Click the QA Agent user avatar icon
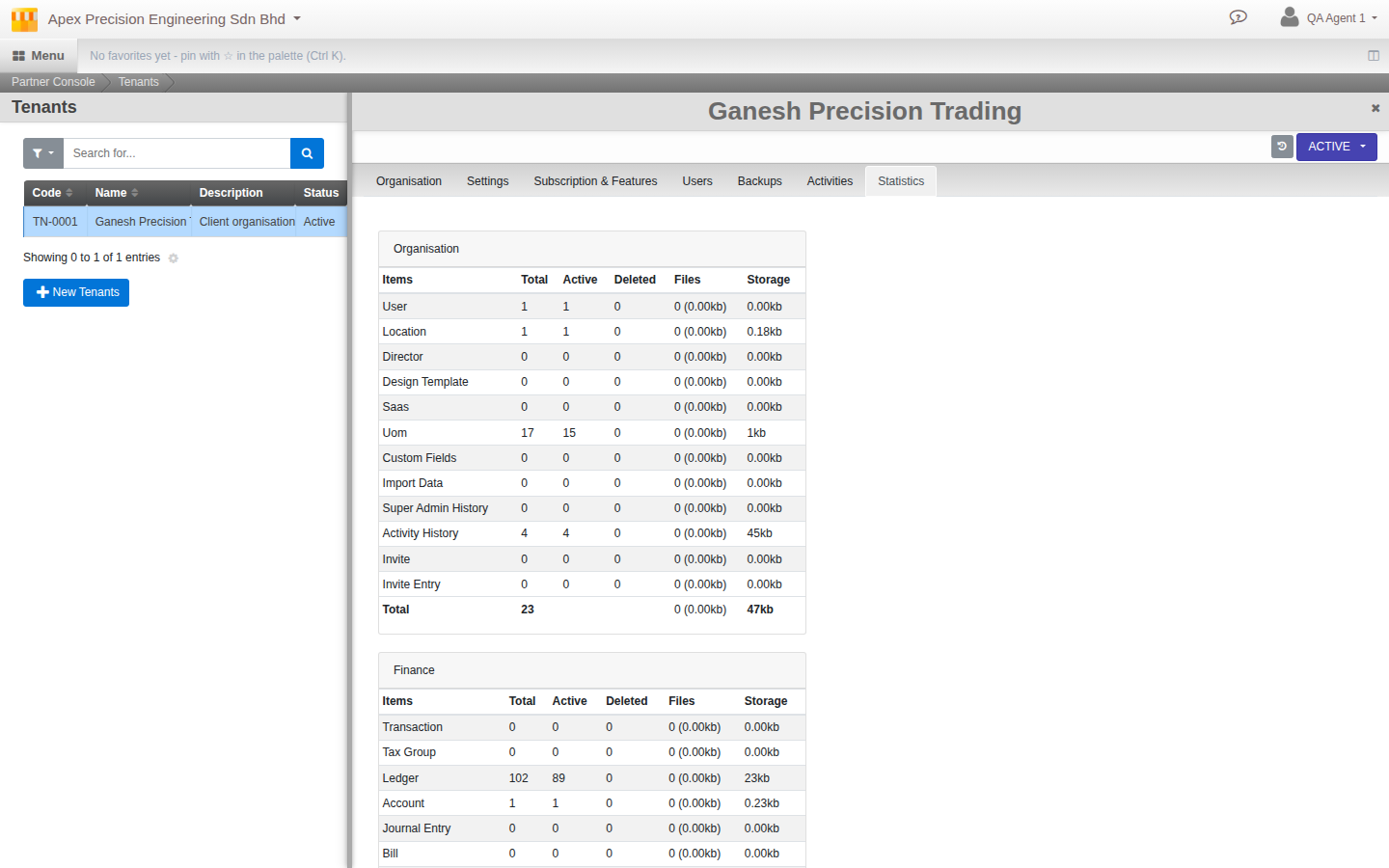This screenshot has height=868, width=1389. [x=1290, y=16]
